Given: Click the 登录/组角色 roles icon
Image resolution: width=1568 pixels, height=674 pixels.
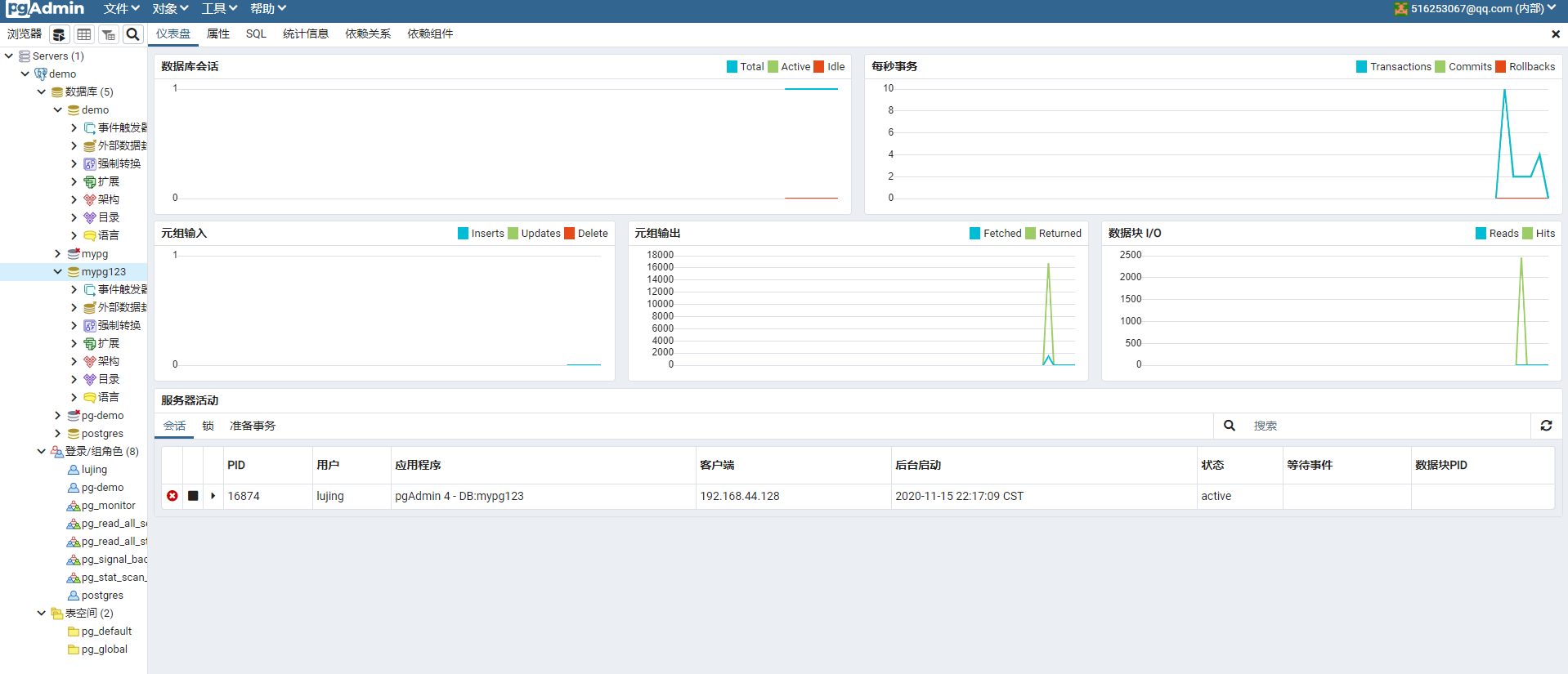Looking at the screenshot, I should pyautogui.click(x=57, y=452).
